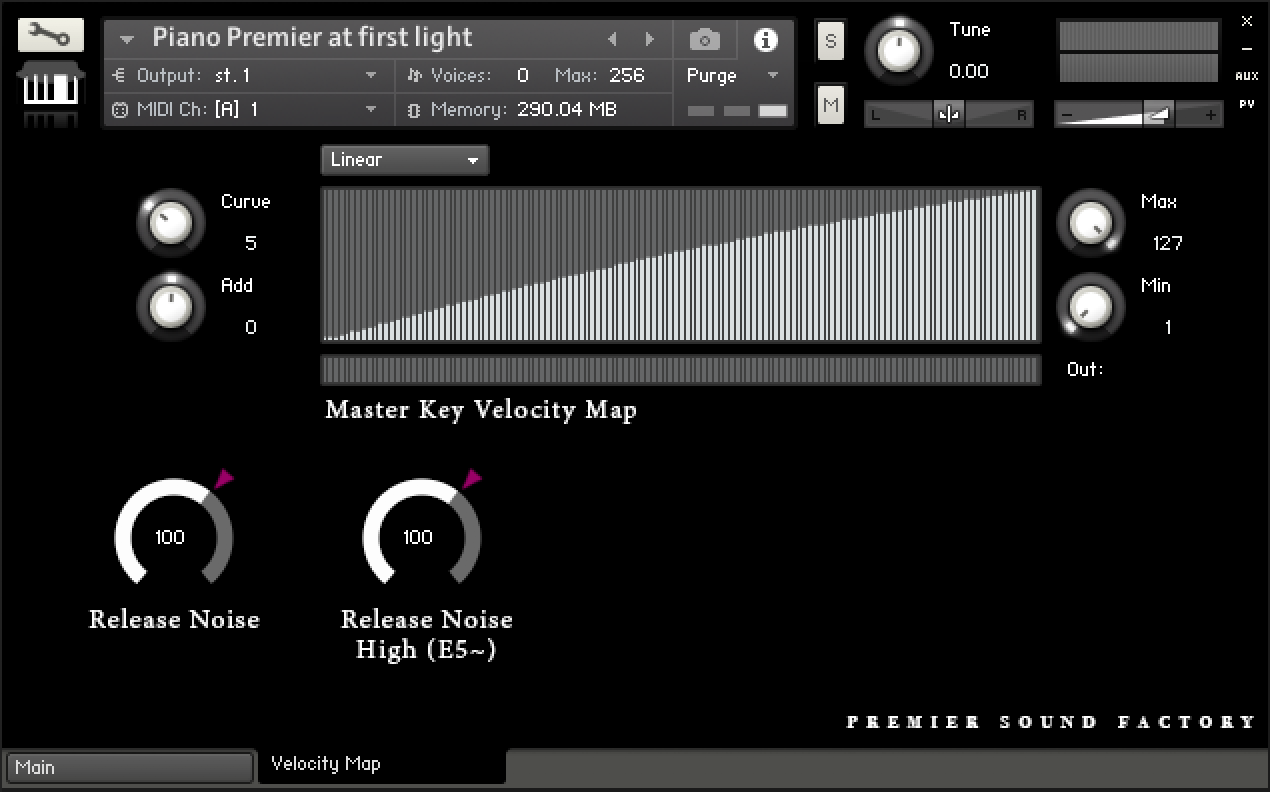
Task: Solo the instrument with S button
Action: pyautogui.click(x=830, y=41)
